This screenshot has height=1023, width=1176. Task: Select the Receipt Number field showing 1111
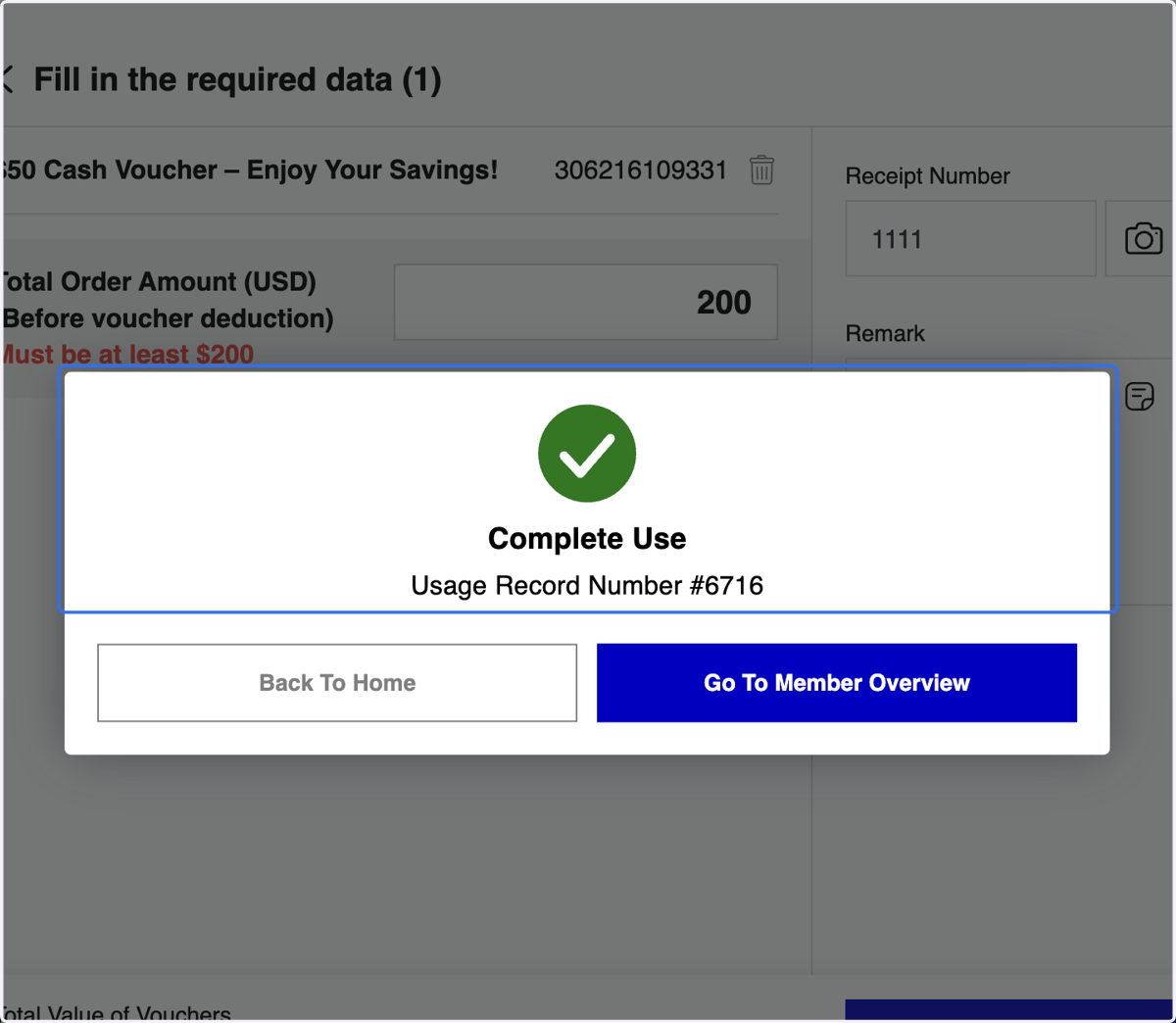click(970, 239)
